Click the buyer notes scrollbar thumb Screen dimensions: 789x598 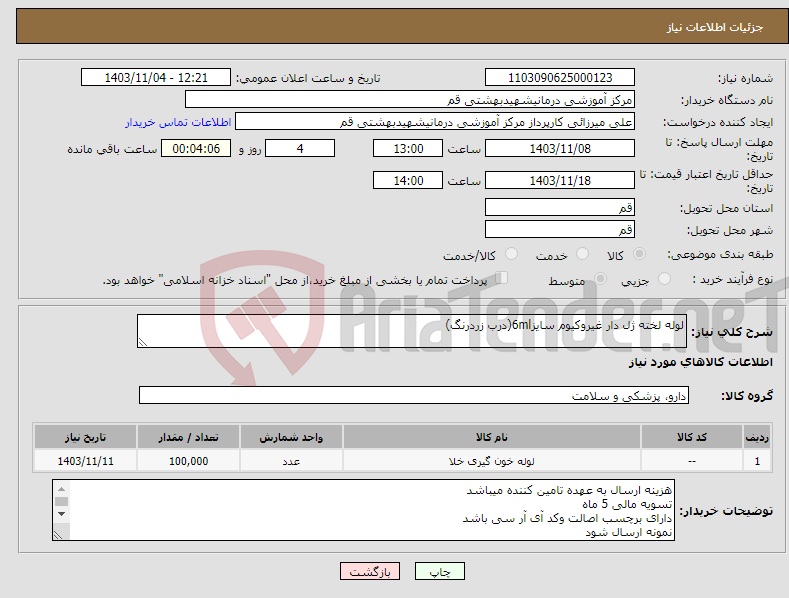[x=61, y=501]
